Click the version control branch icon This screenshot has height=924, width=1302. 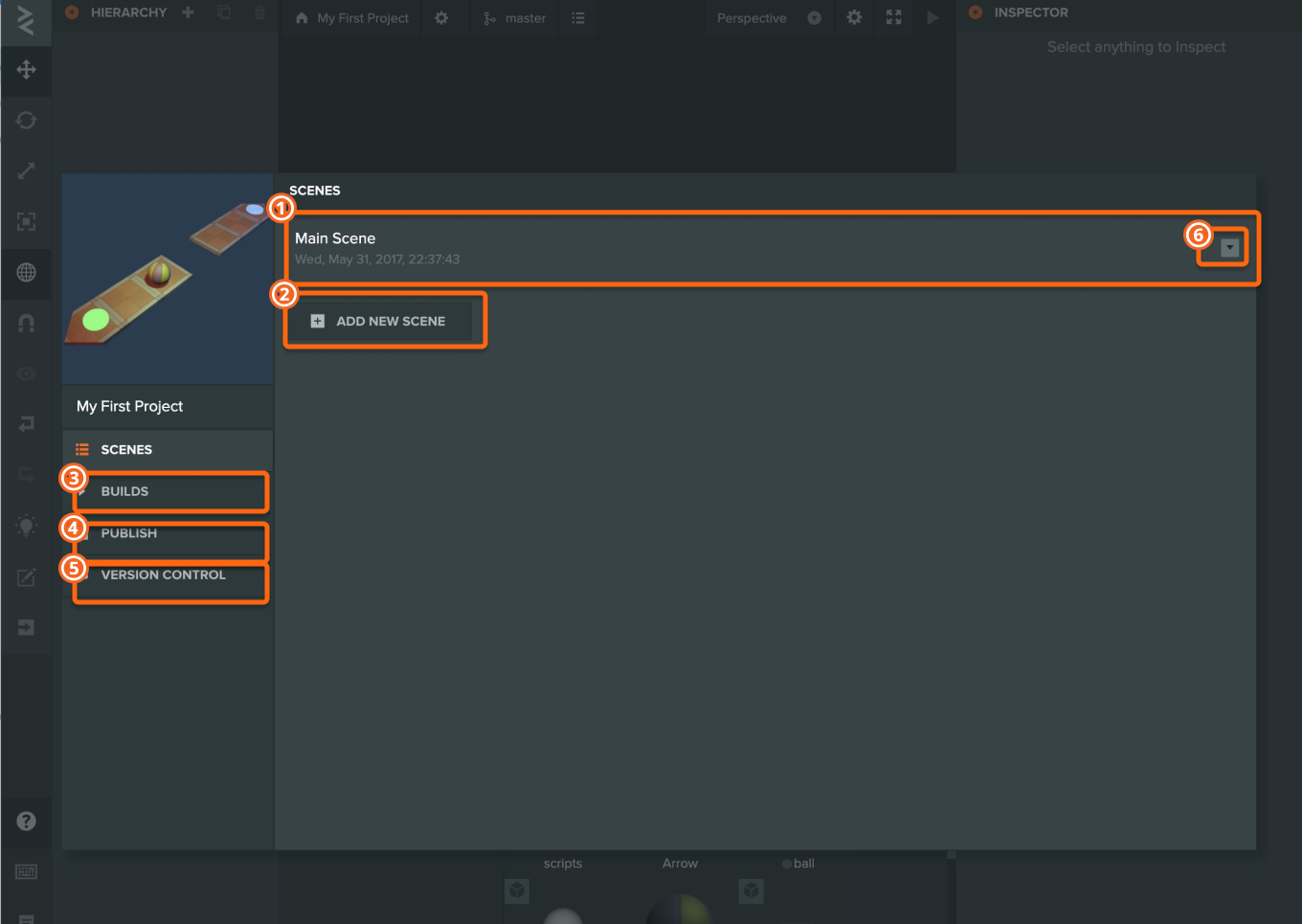(x=489, y=18)
